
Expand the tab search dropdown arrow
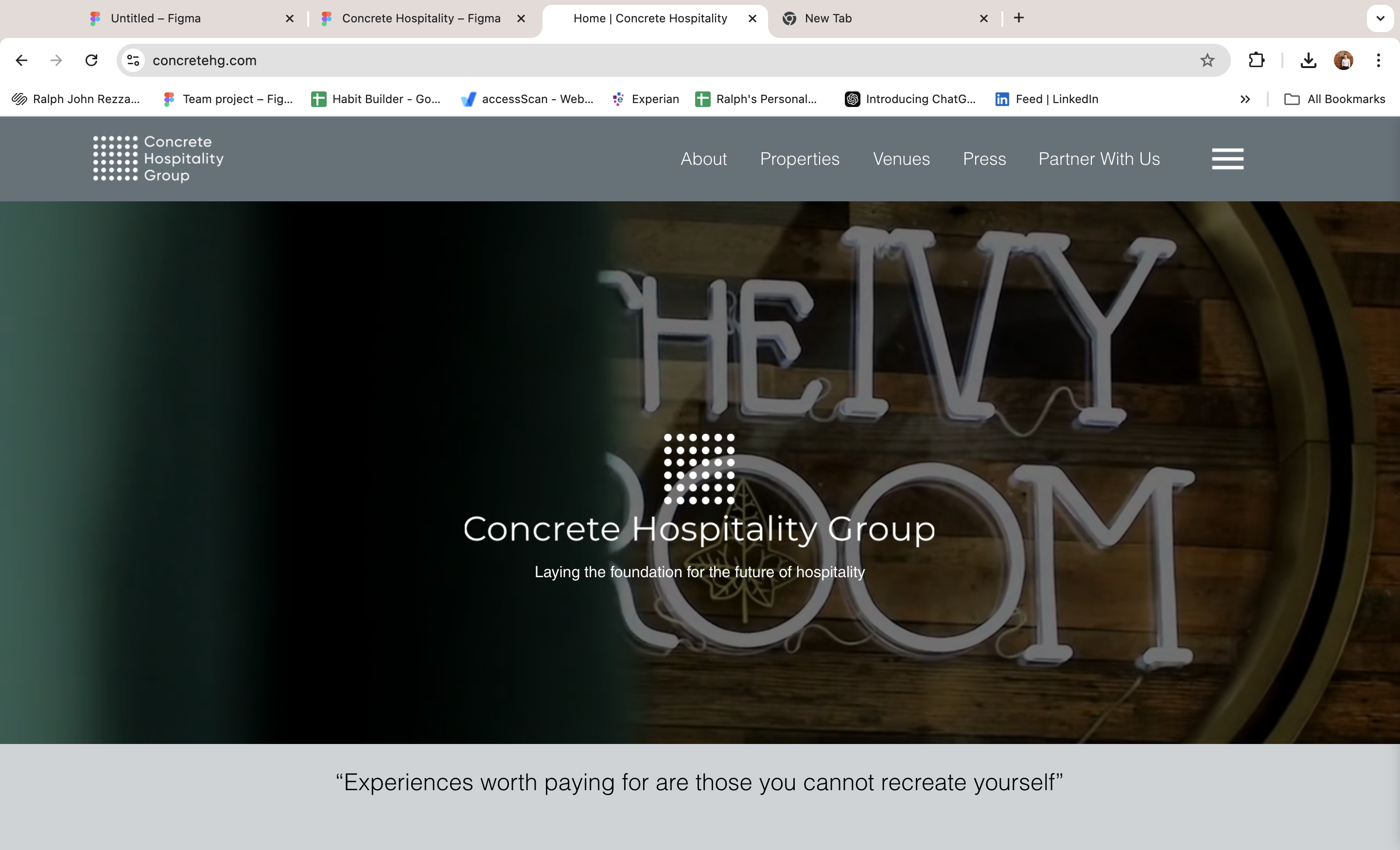click(1380, 18)
